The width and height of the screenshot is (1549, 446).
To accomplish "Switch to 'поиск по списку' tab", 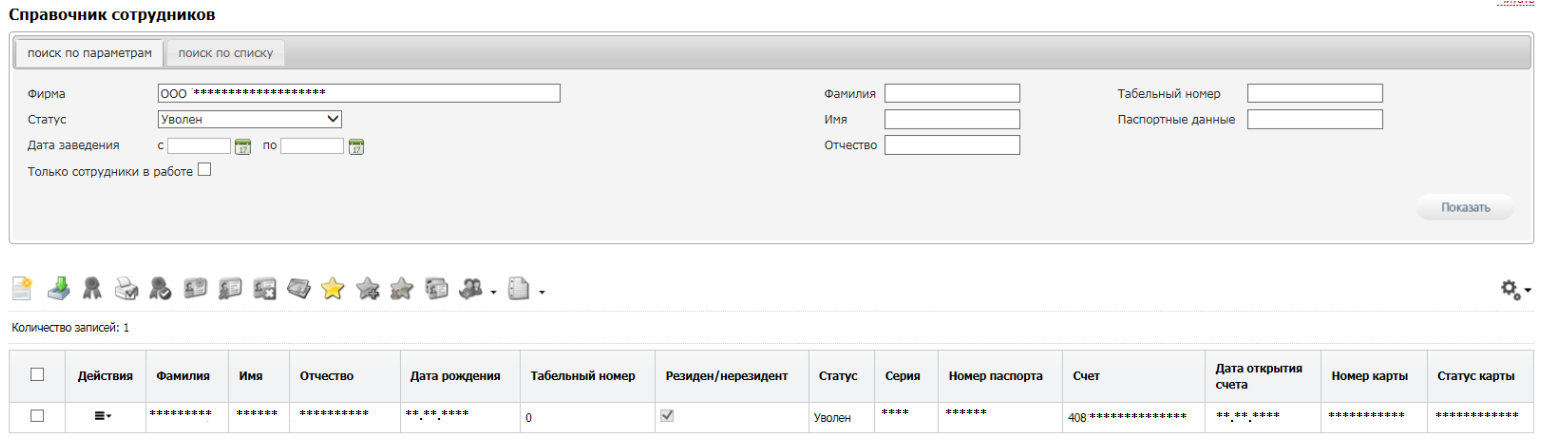I will coord(225,52).
